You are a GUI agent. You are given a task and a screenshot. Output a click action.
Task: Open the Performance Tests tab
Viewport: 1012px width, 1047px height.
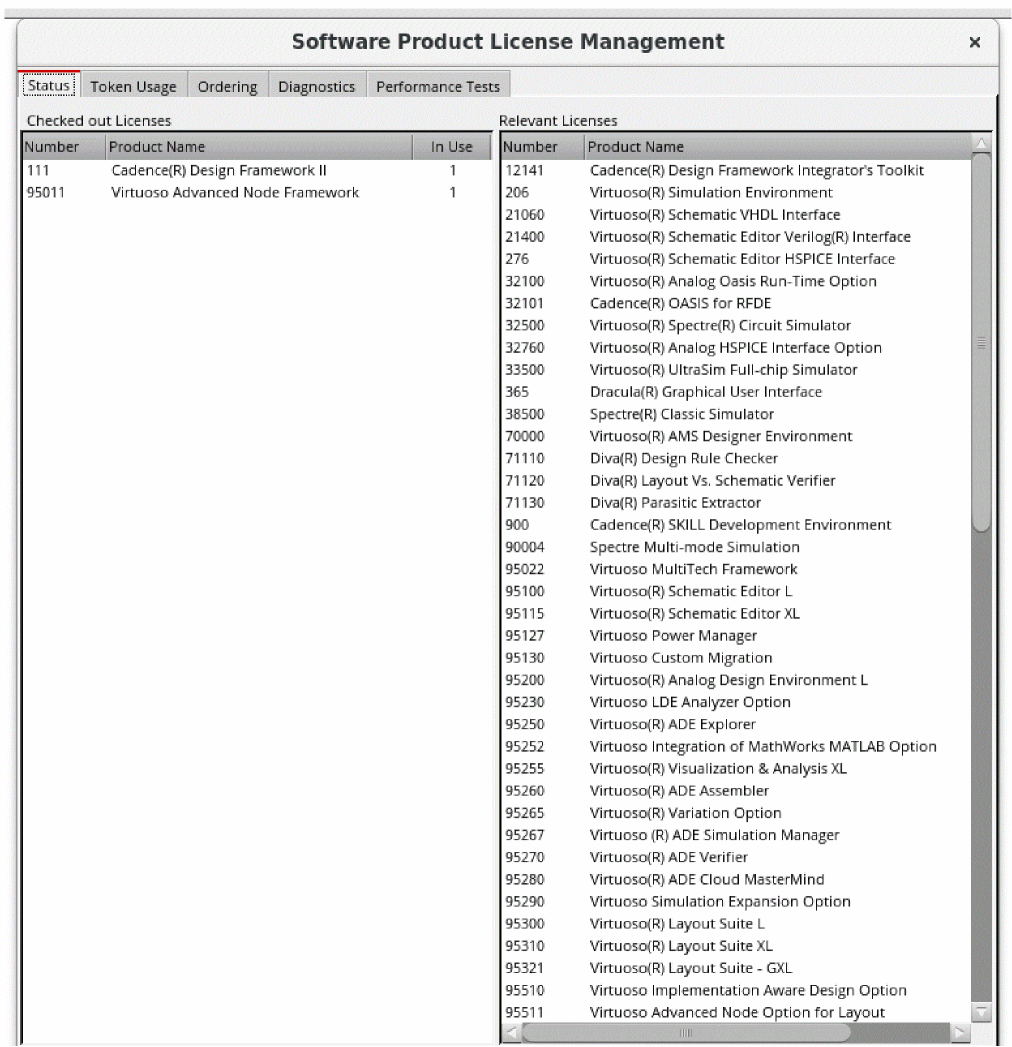pos(437,87)
